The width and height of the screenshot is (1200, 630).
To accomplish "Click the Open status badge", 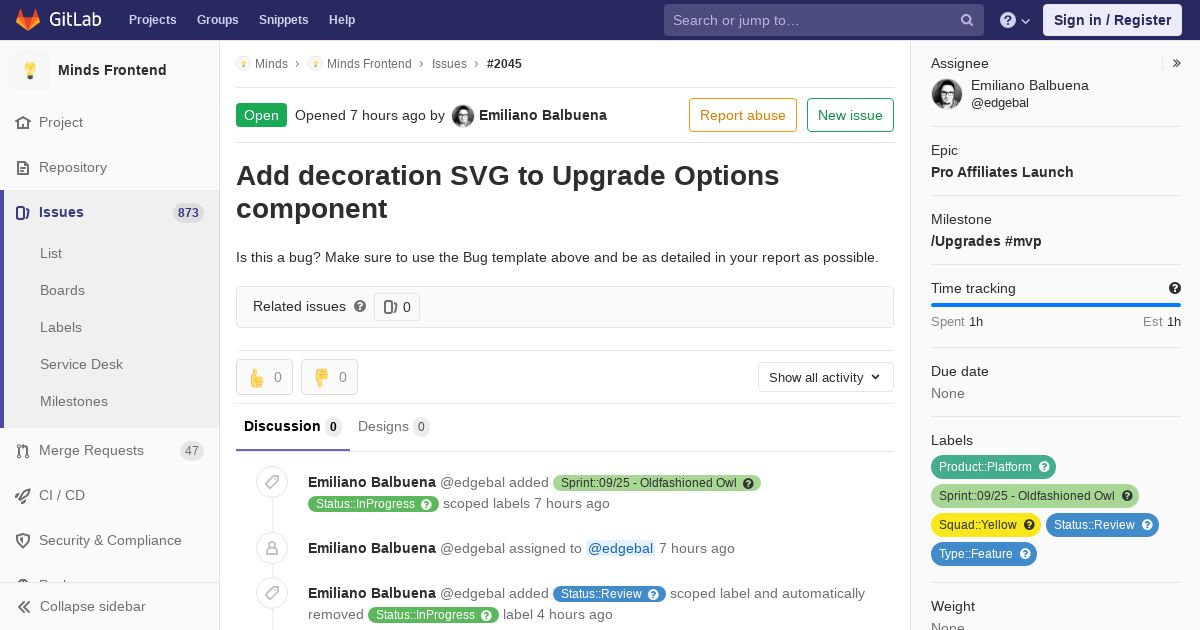I will [x=261, y=115].
